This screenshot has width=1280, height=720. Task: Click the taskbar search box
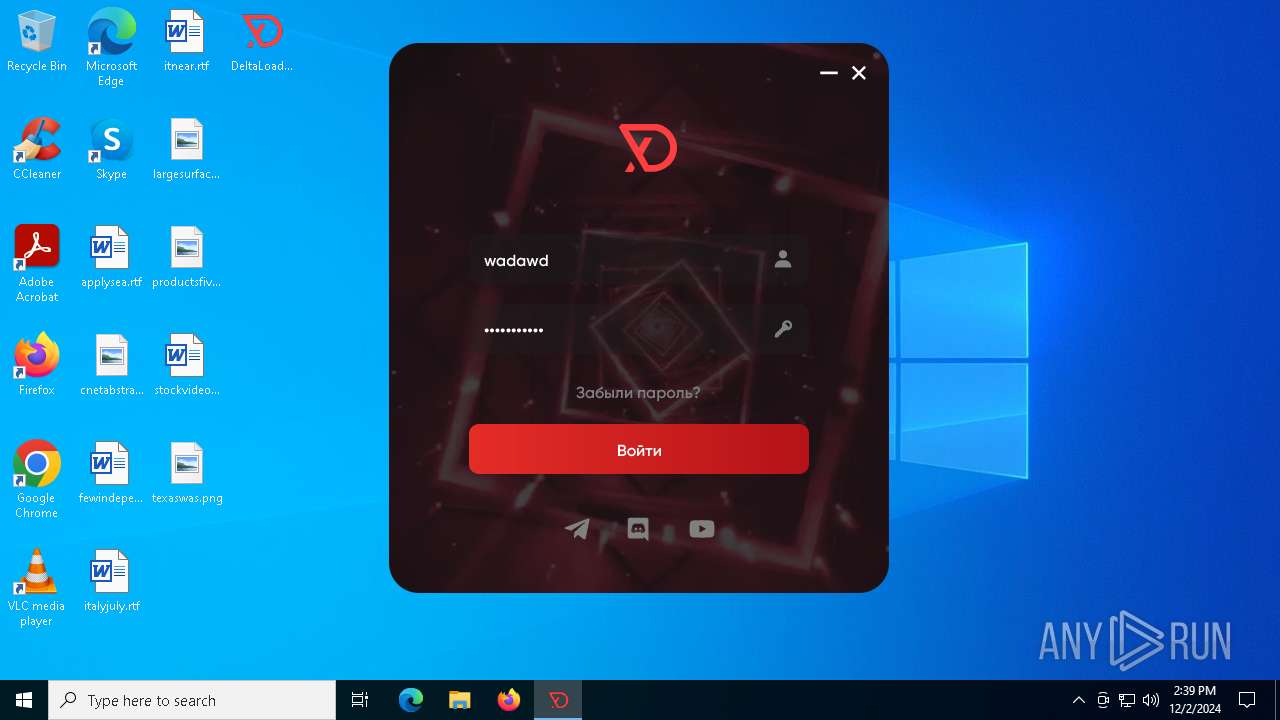click(192, 700)
